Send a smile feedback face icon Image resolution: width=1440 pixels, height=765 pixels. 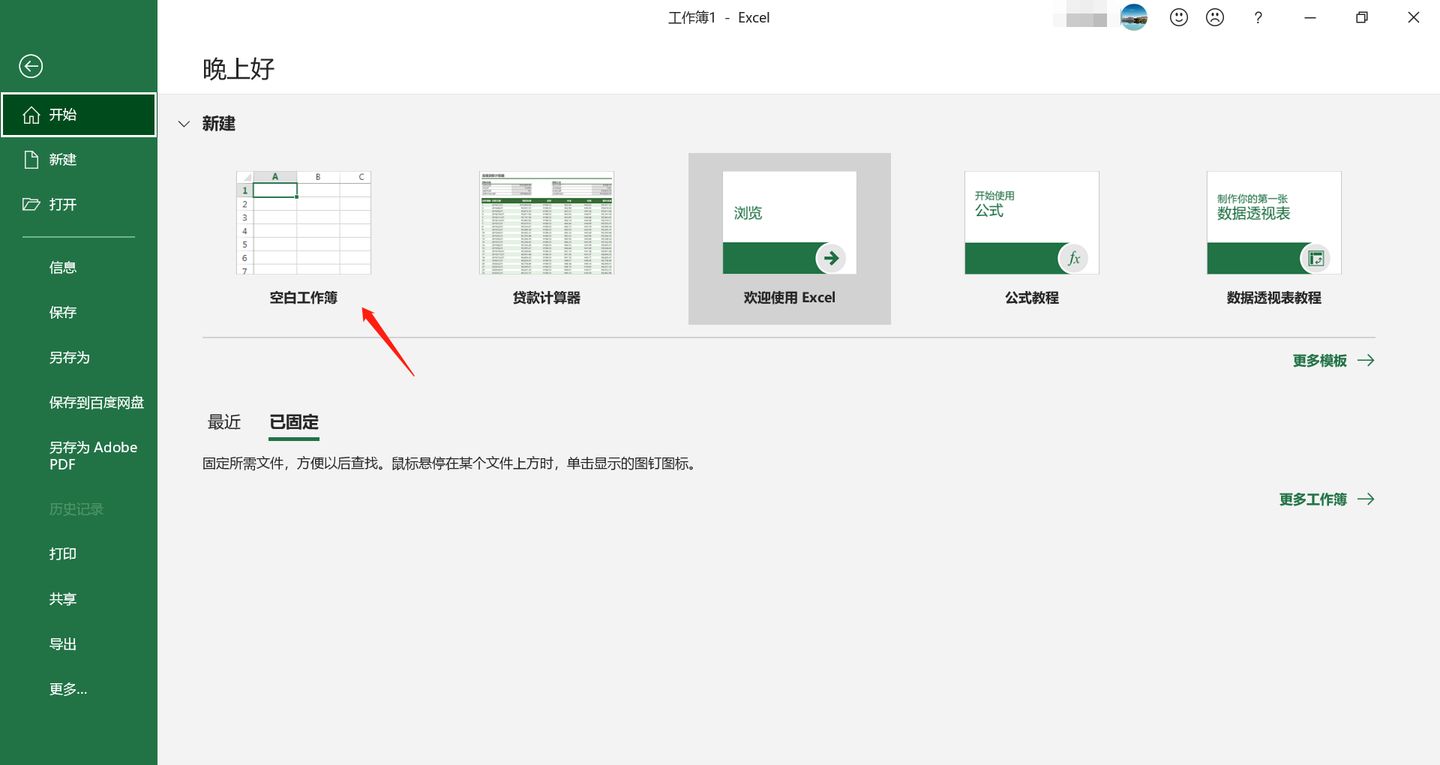point(1179,17)
